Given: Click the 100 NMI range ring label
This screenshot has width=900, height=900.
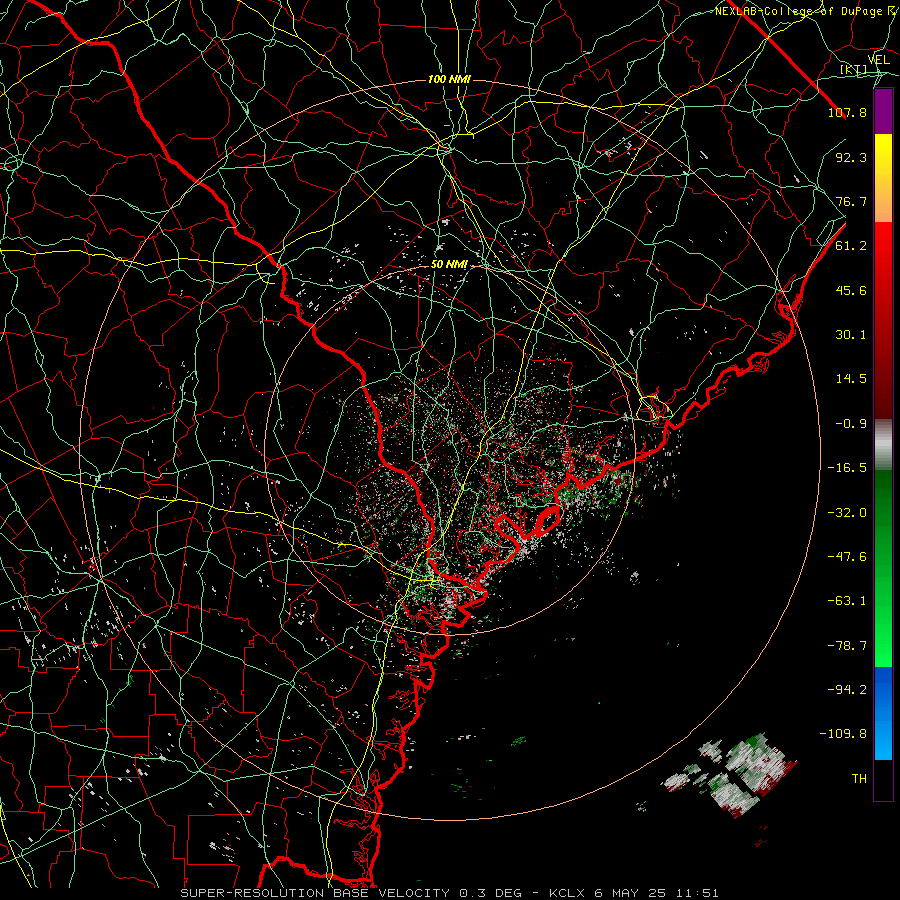Looking at the screenshot, I should (x=449, y=79).
